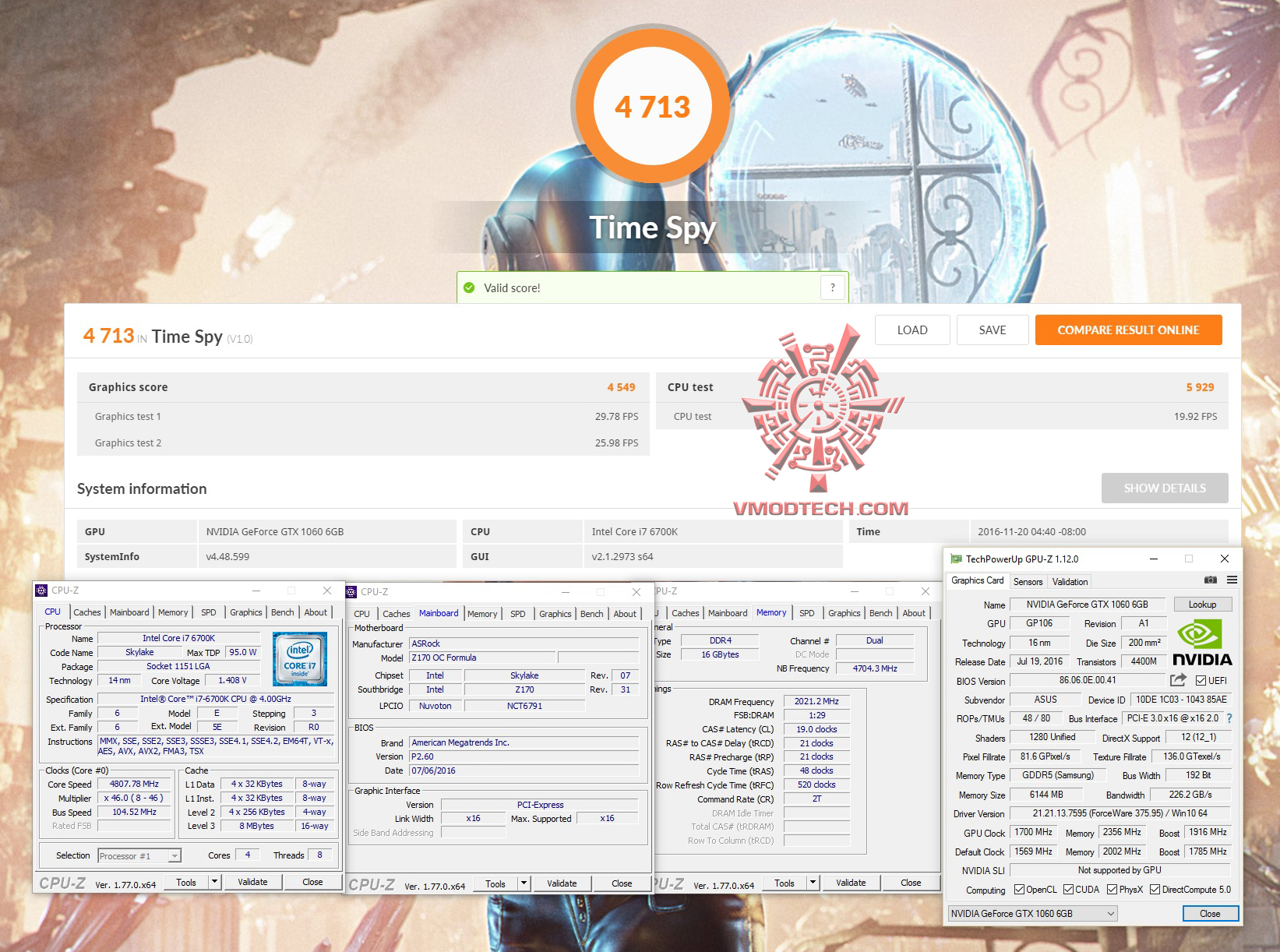Open the About tab in the CPU-Z Memory window

[x=914, y=613]
